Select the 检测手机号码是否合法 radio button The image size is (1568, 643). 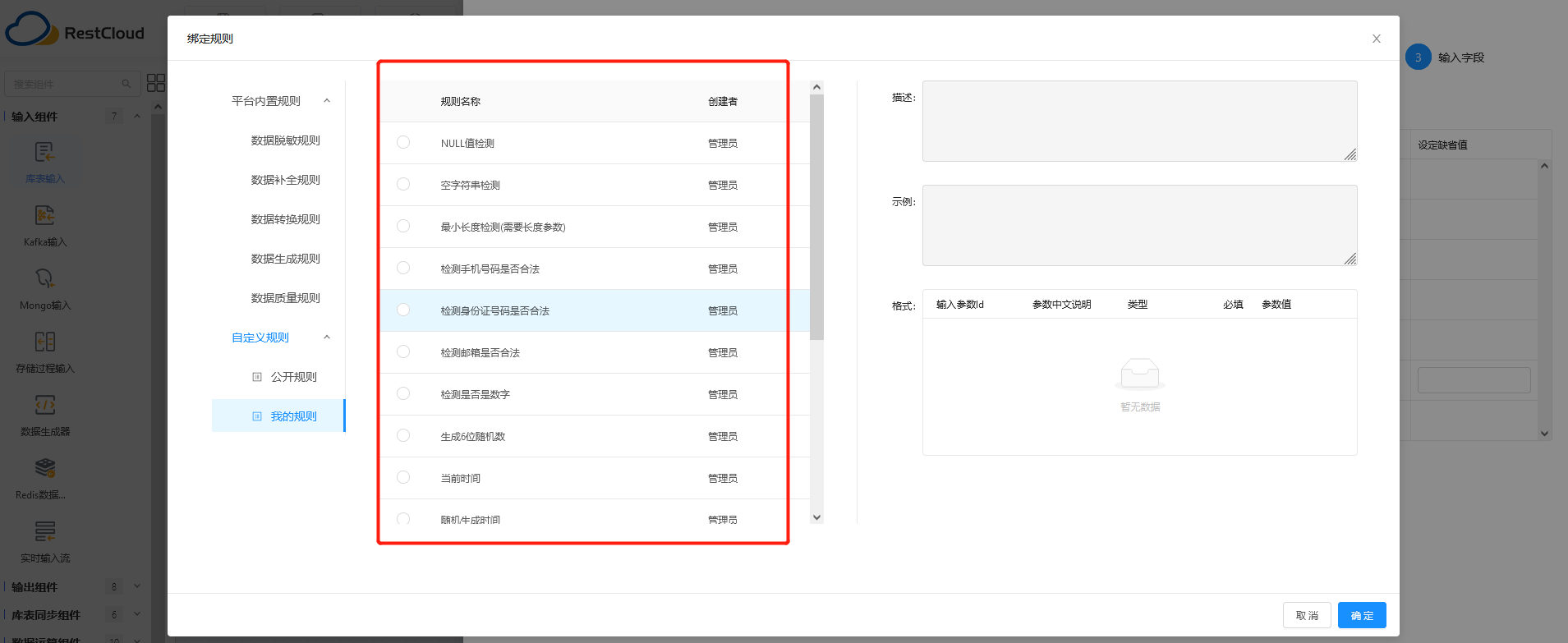403,268
